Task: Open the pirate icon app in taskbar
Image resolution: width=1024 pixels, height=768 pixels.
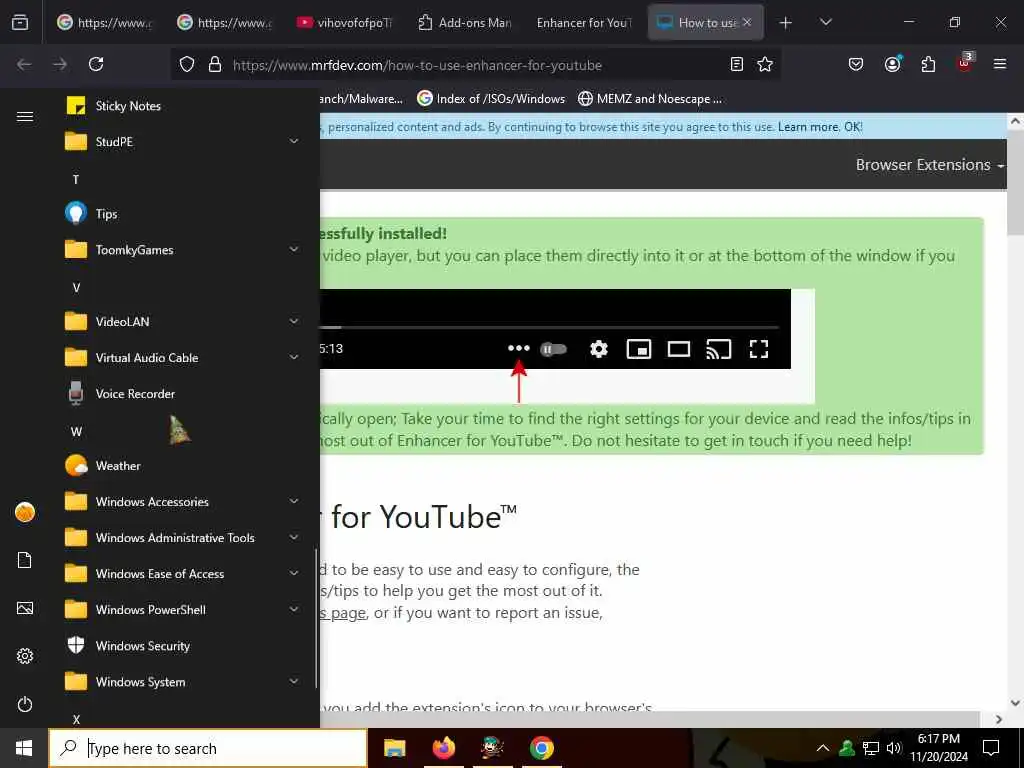Action: tap(492, 748)
